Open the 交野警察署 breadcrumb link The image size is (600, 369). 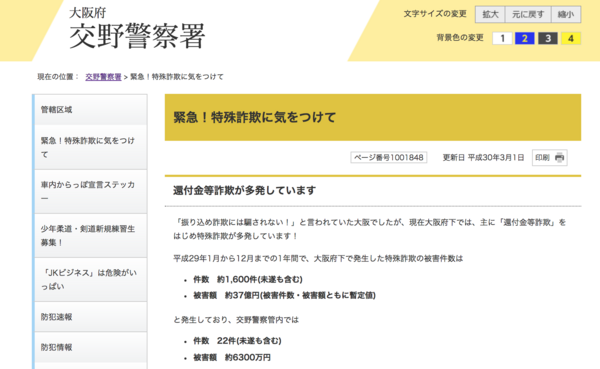coord(103,77)
